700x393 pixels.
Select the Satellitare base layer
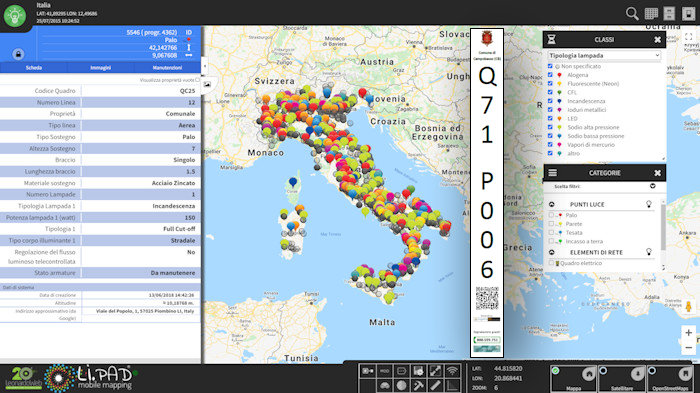[x=621, y=378]
